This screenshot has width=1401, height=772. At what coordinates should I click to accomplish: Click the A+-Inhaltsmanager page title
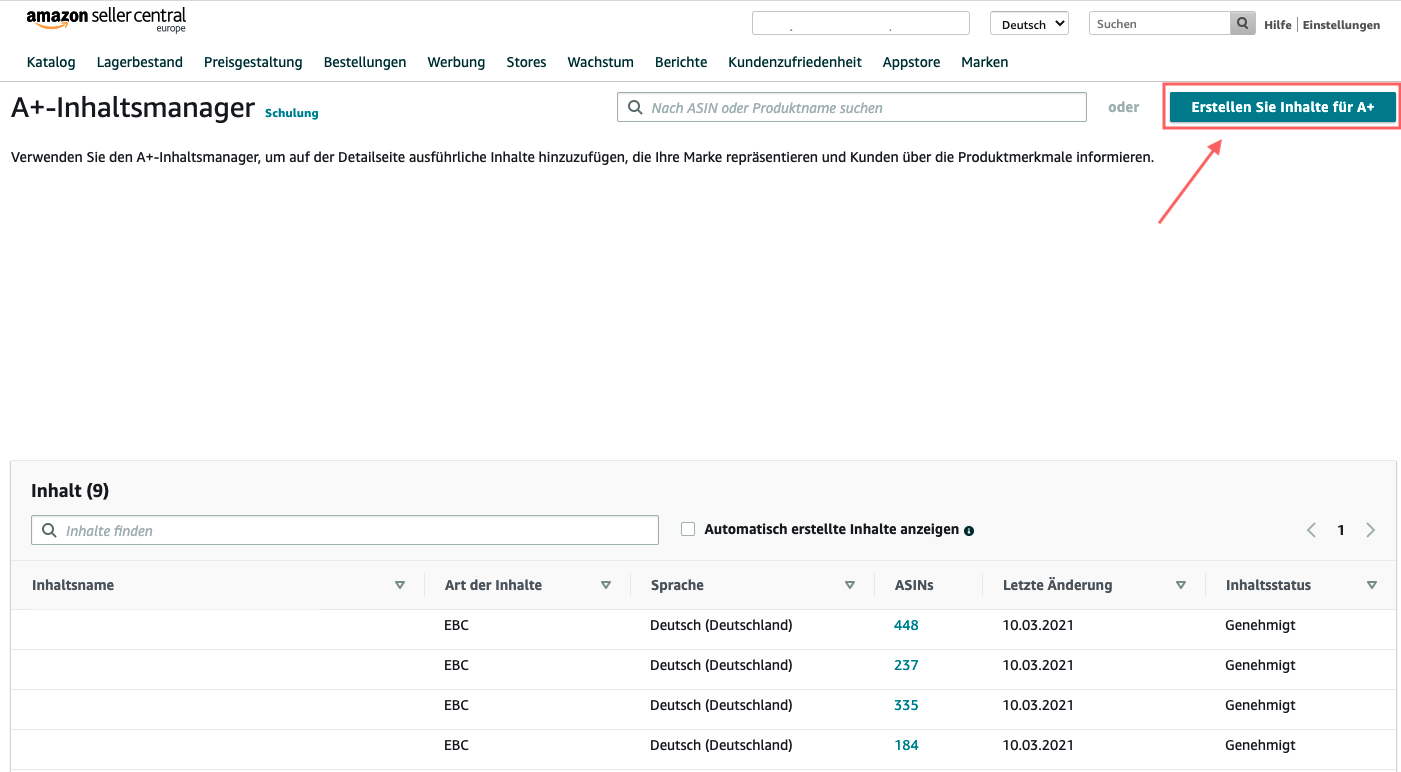pos(133,107)
